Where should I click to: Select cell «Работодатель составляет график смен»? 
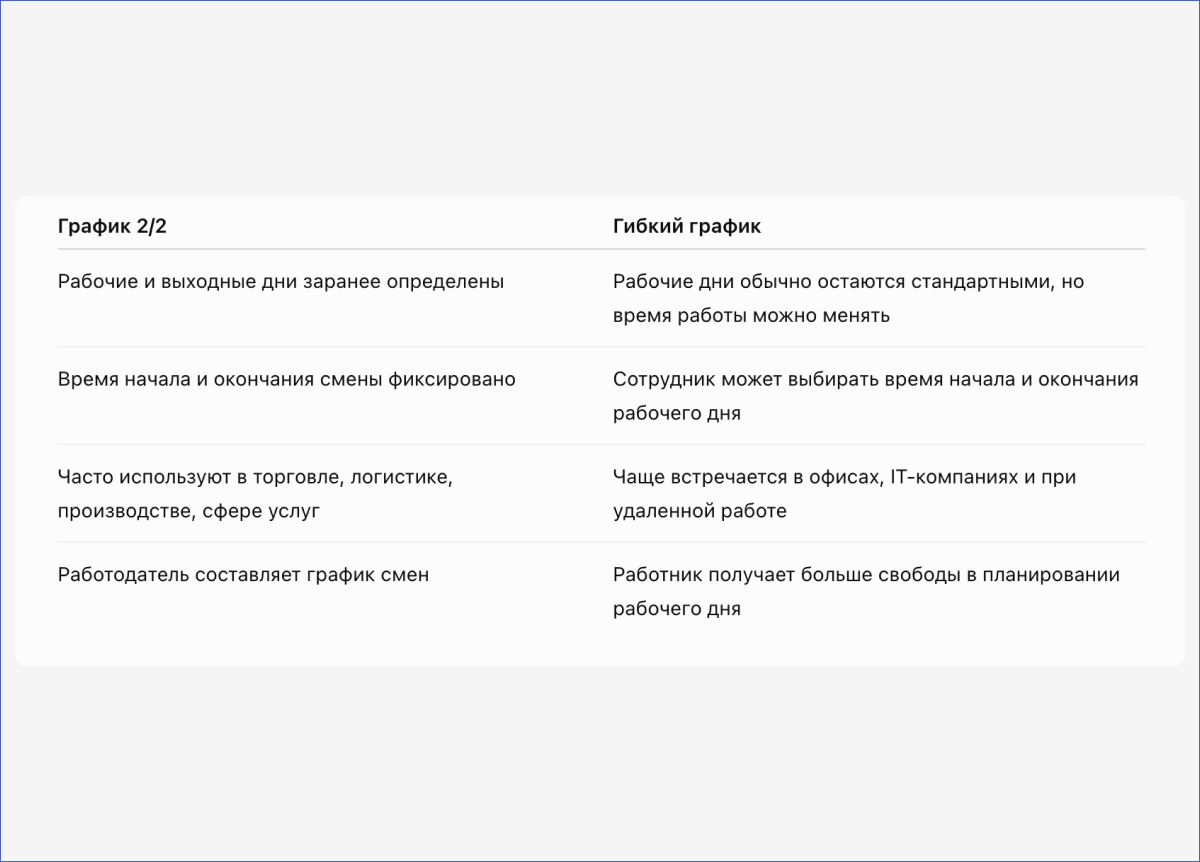pyautogui.click(x=243, y=575)
